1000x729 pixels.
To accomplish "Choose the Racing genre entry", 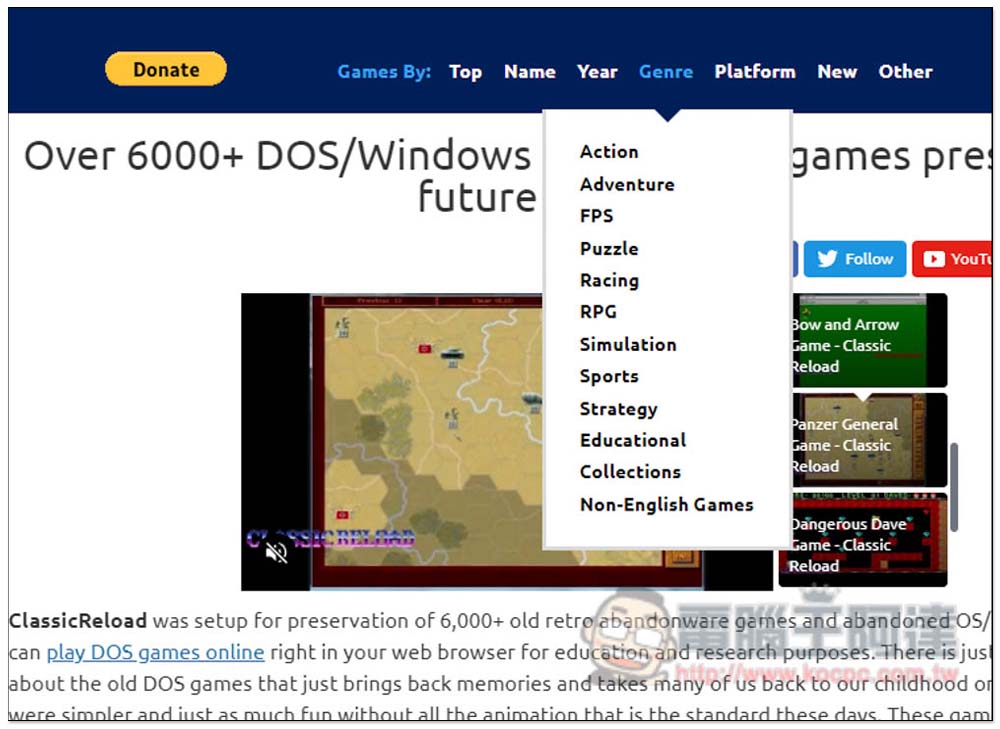I will tap(609, 280).
